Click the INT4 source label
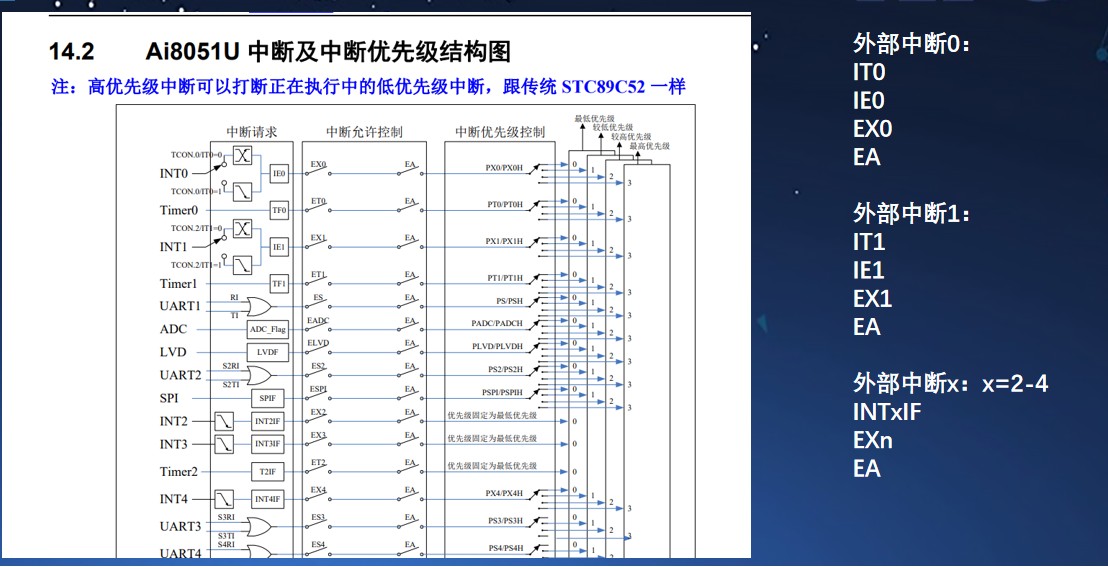The image size is (1108, 569). 174,499
